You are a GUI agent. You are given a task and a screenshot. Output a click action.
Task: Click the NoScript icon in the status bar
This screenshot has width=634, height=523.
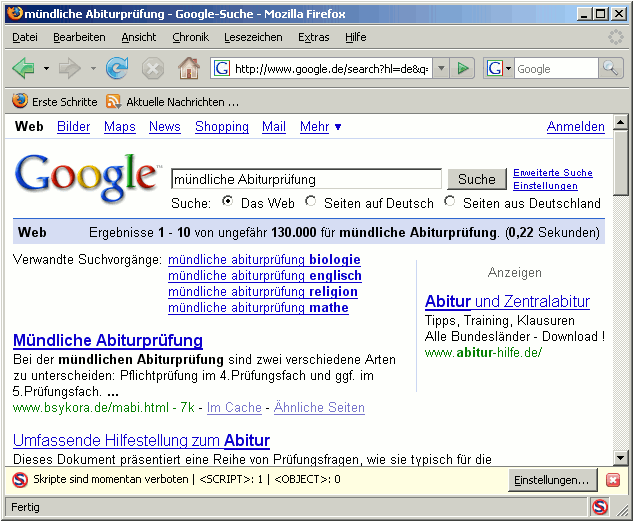pyautogui.click(x=600, y=507)
